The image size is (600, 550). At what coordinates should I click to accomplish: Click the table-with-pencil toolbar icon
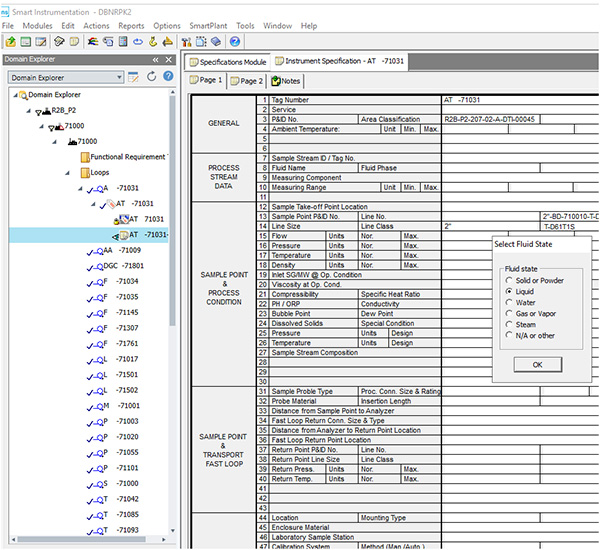pyautogui.click(x=41, y=41)
